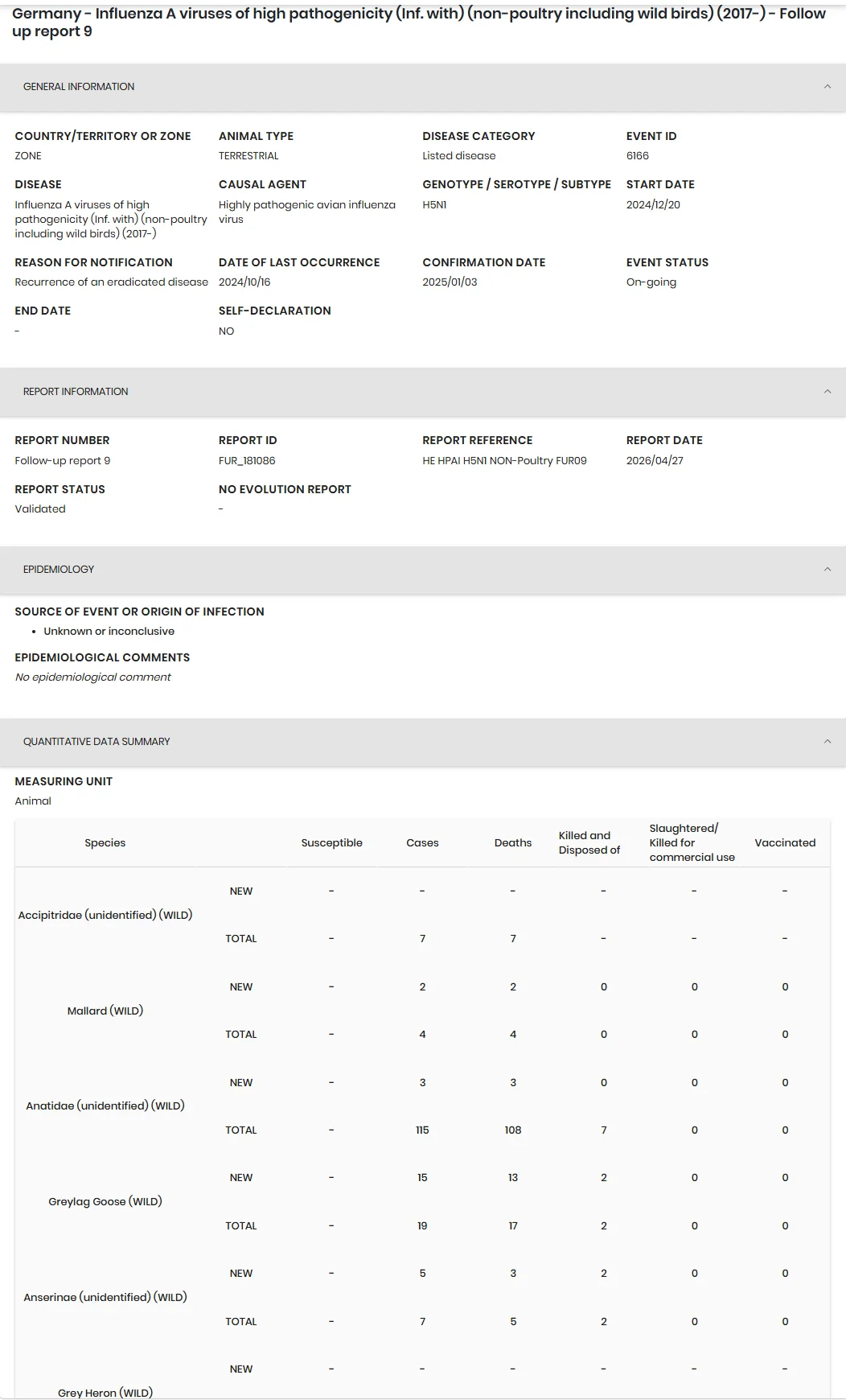Click the Anatidae (unidentified) (WILD) species row
846x1400 pixels.
point(105,1106)
